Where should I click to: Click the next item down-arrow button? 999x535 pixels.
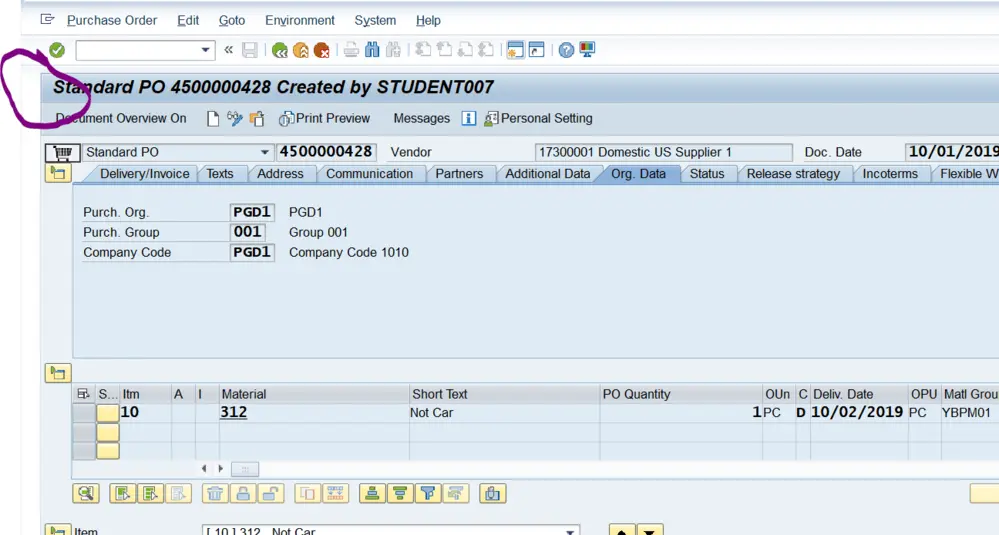click(x=650, y=530)
